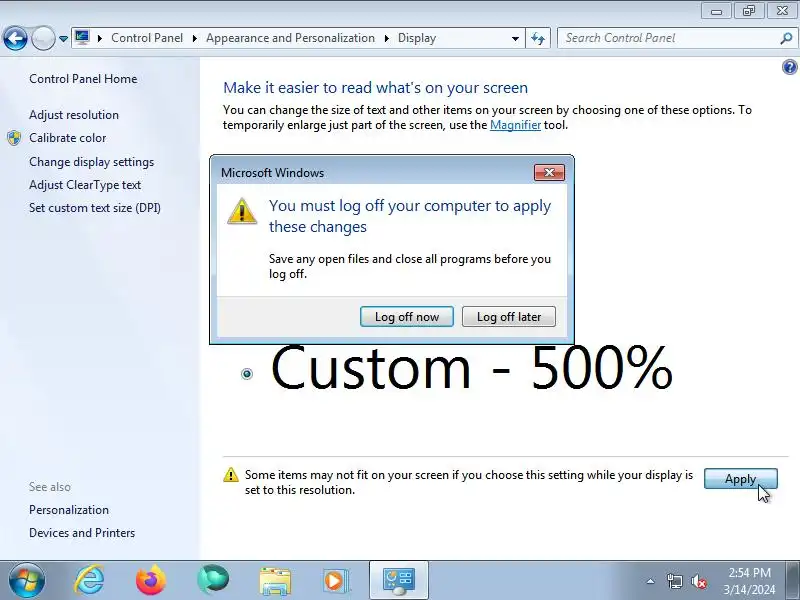The height and width of the screenshot is (600, 800).
Task: Expand the arrow after Control Panel breadcrumb
Action: [x=194, y=38]
